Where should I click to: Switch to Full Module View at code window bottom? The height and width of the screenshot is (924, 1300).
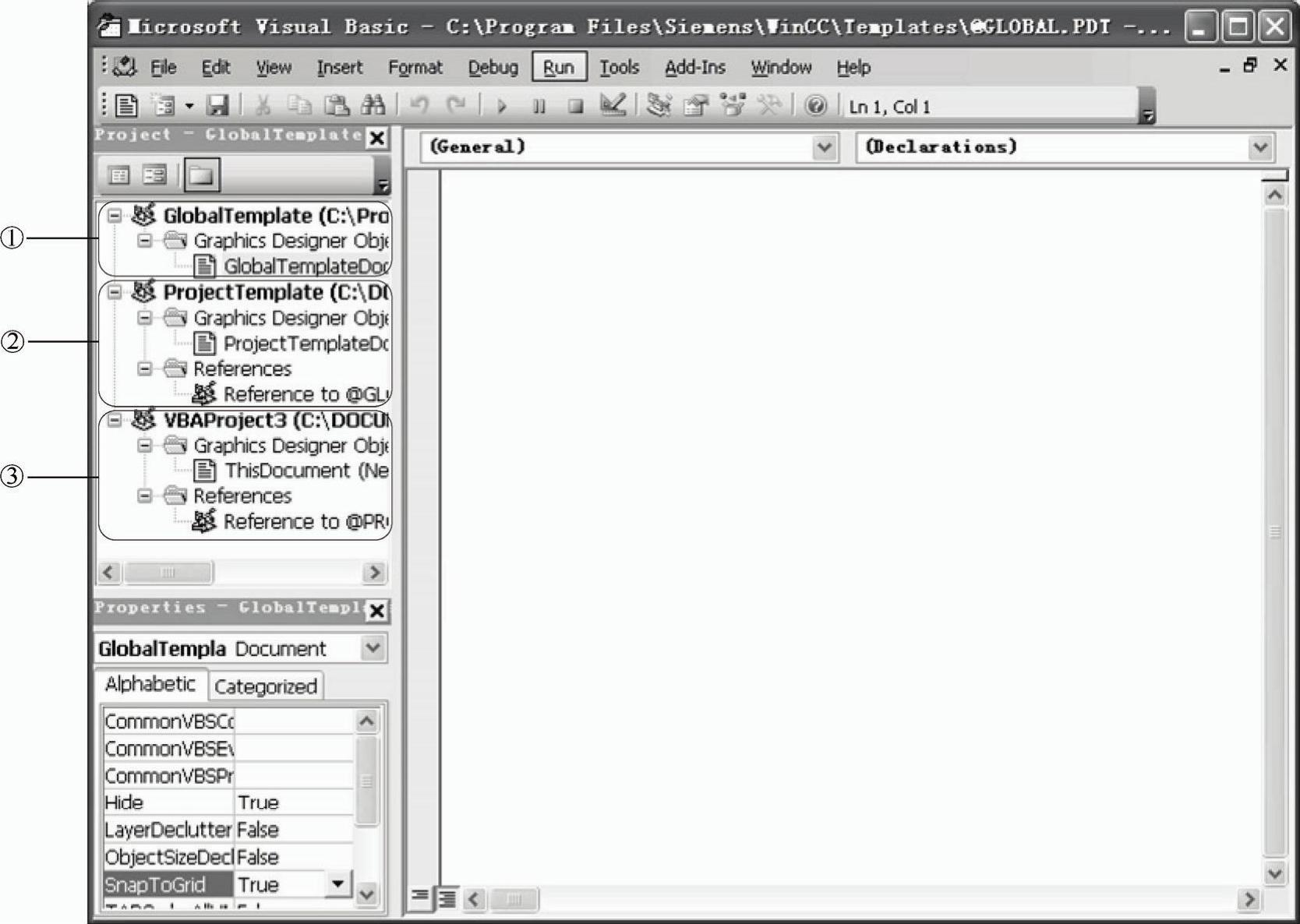tap(447, 898)
